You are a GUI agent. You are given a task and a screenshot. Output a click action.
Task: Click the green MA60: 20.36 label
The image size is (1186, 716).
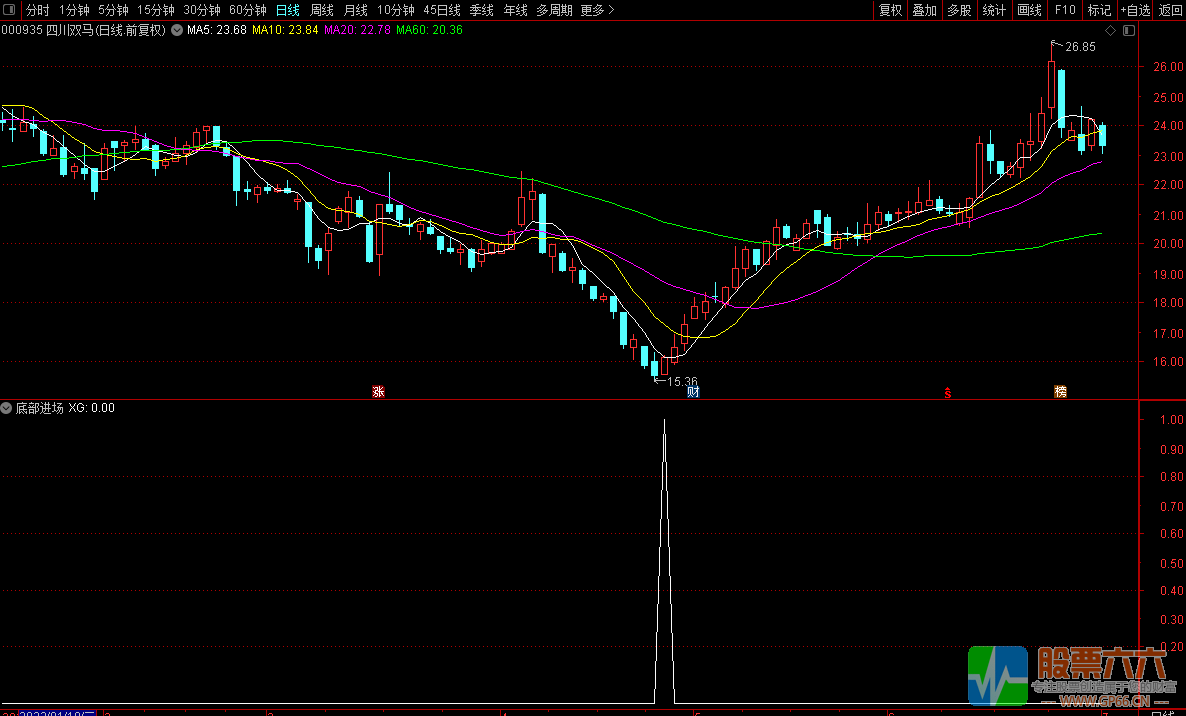[429, 30]
